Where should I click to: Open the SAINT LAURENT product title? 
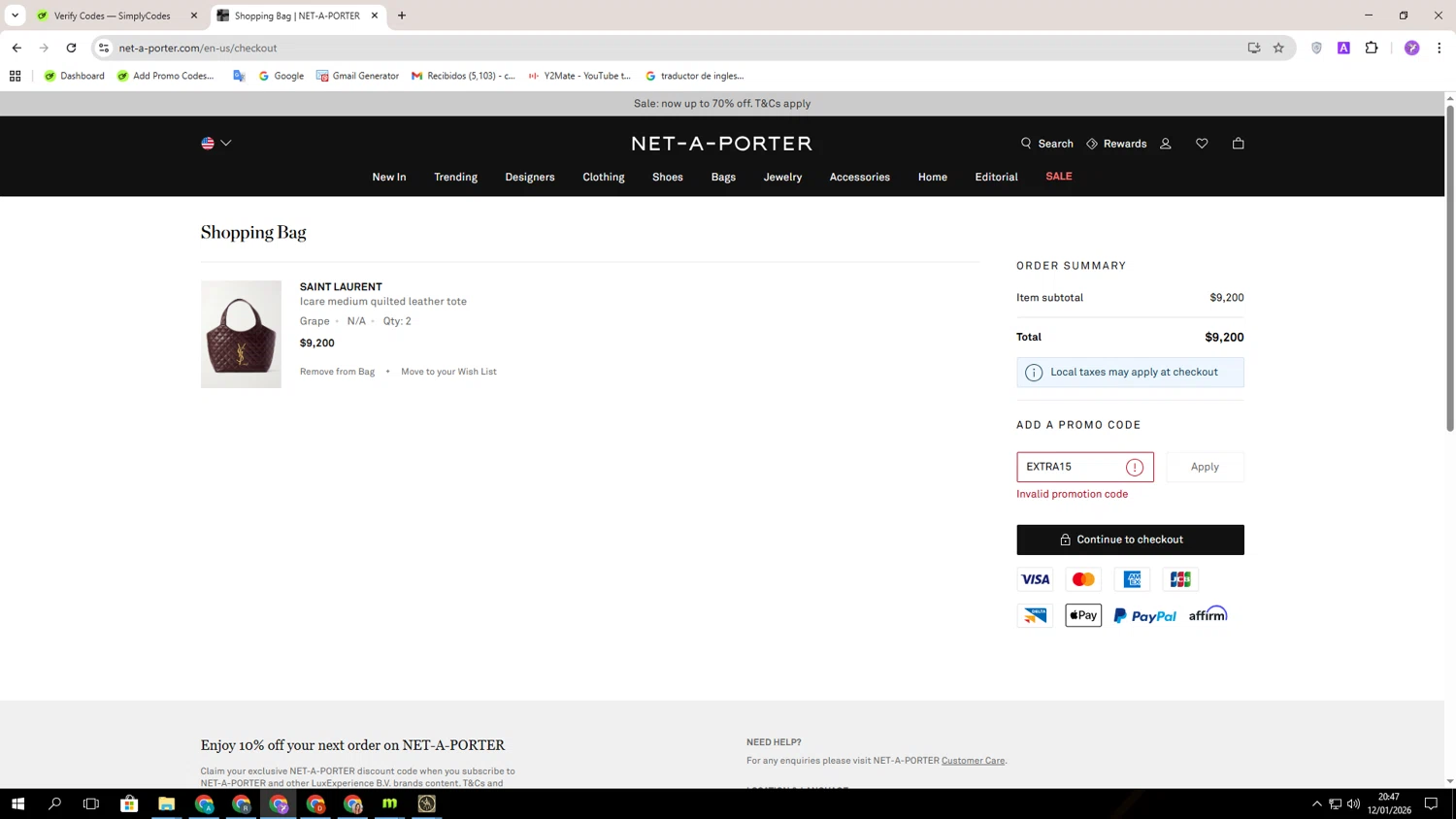(341, 287)
